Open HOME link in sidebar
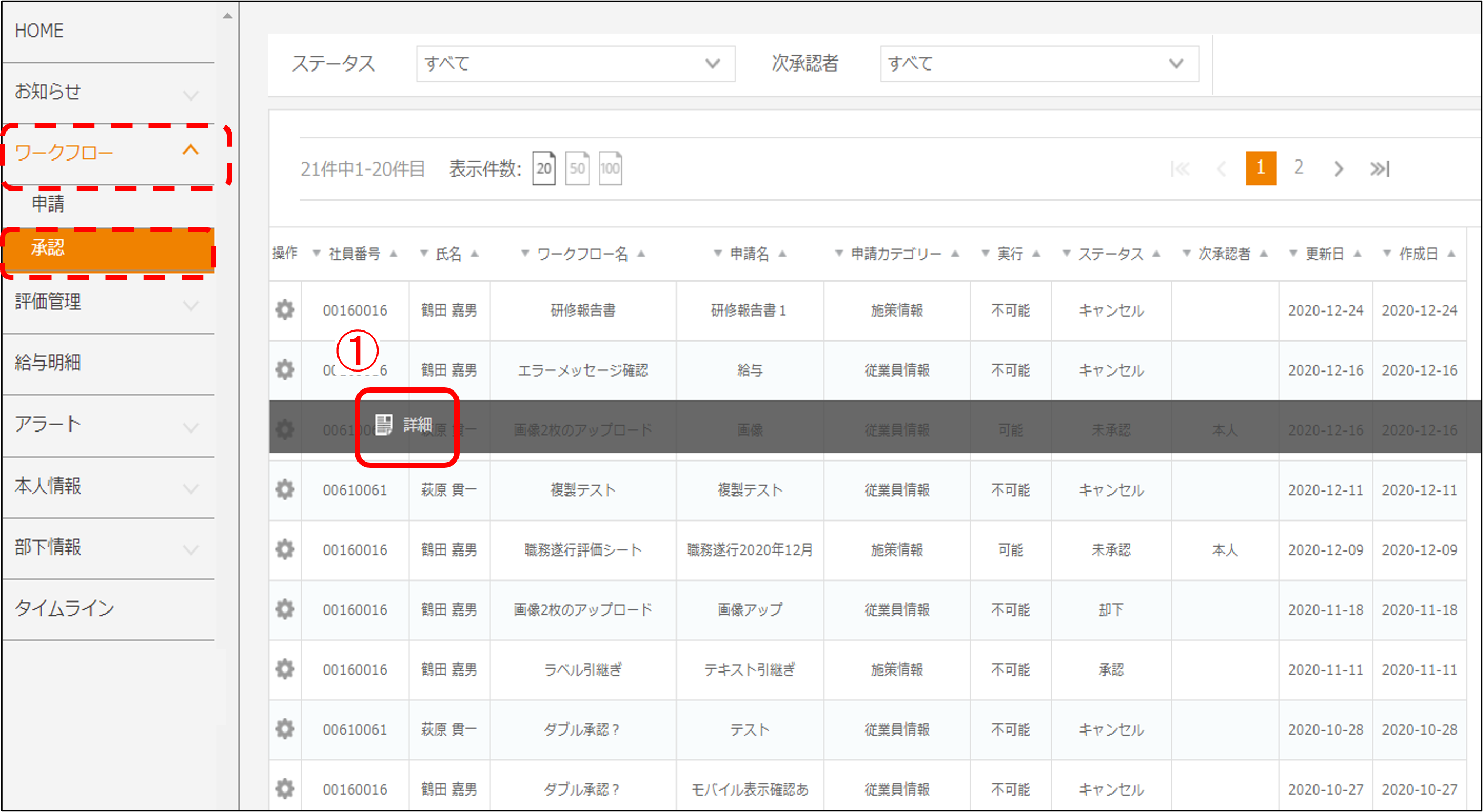 pos(39,31)
